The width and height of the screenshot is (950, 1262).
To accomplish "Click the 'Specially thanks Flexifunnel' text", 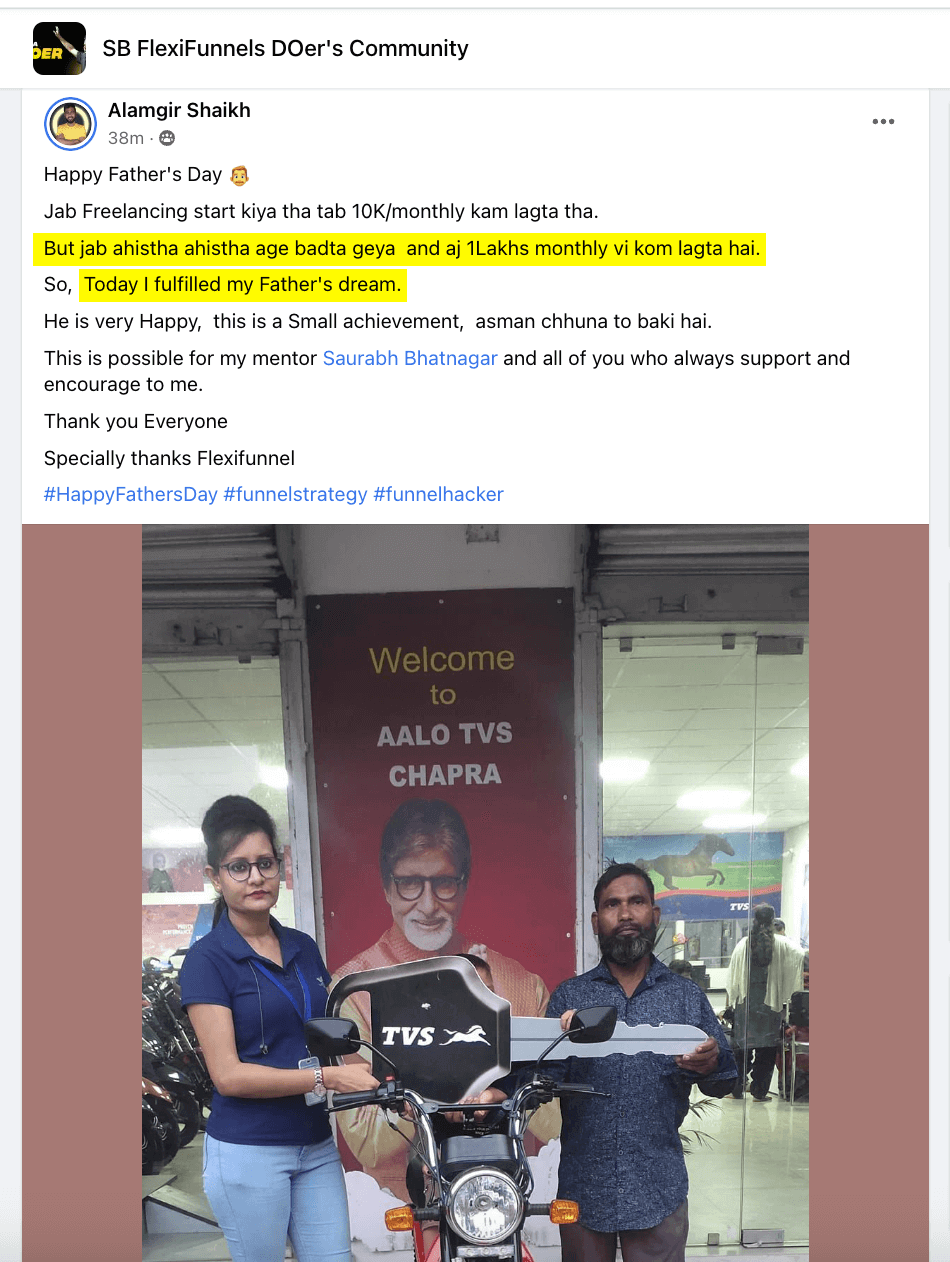I will pos(169,459).
